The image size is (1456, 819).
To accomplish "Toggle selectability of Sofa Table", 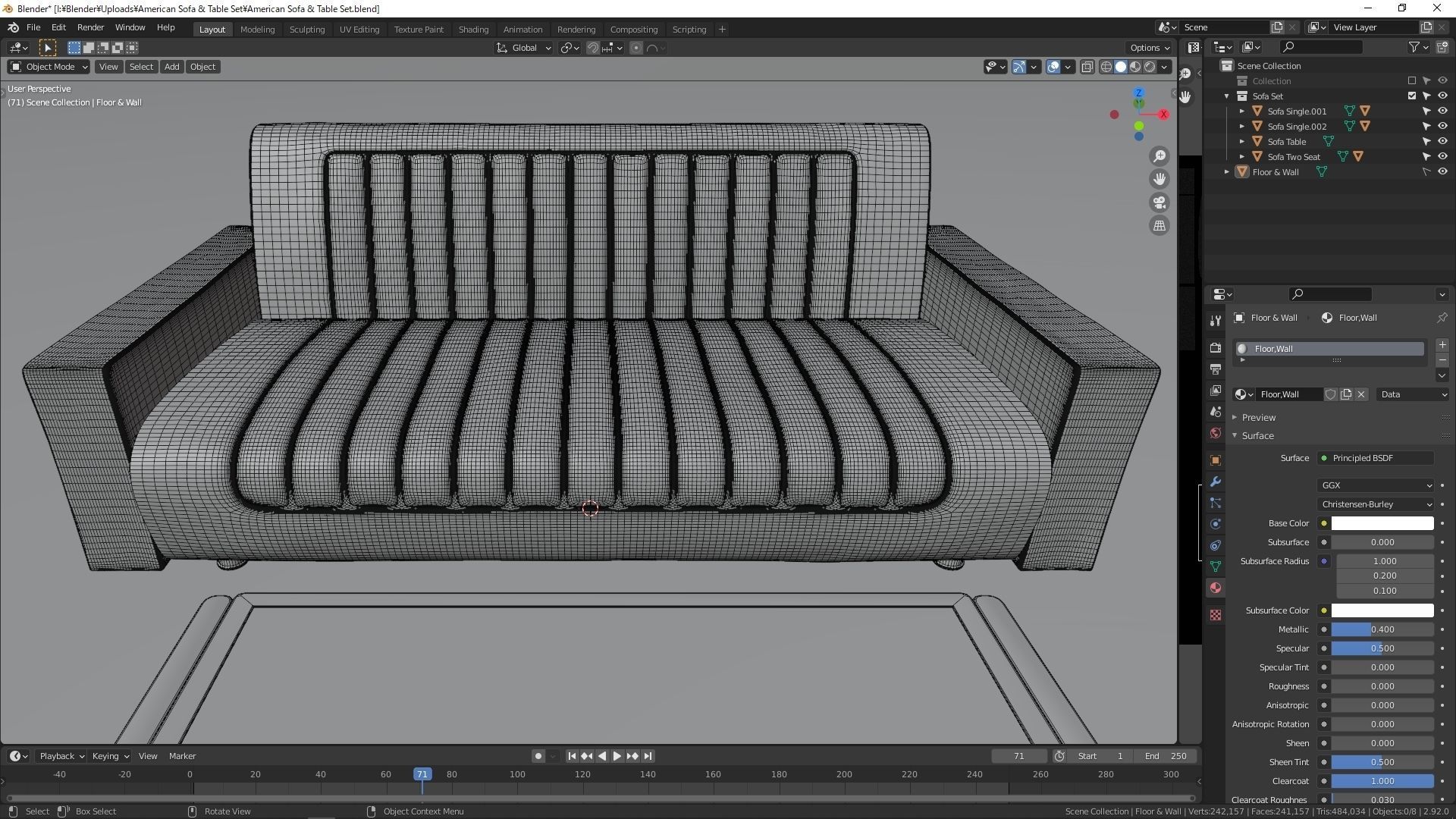I will click(1426, 142).
